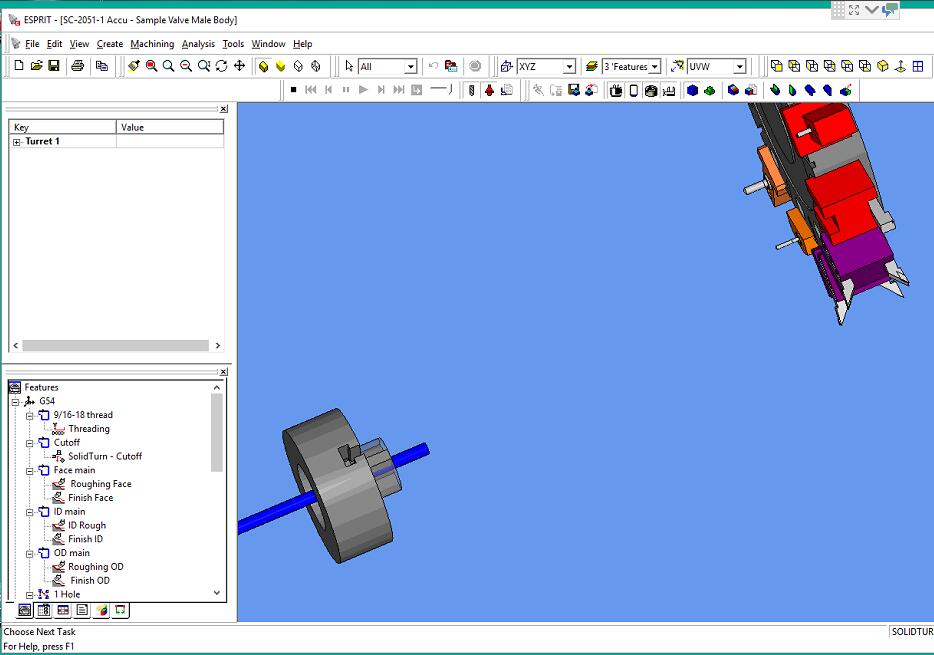Click the selection arrow cursor icon
This screenshot has height=655, width=934.
[349, 66]
